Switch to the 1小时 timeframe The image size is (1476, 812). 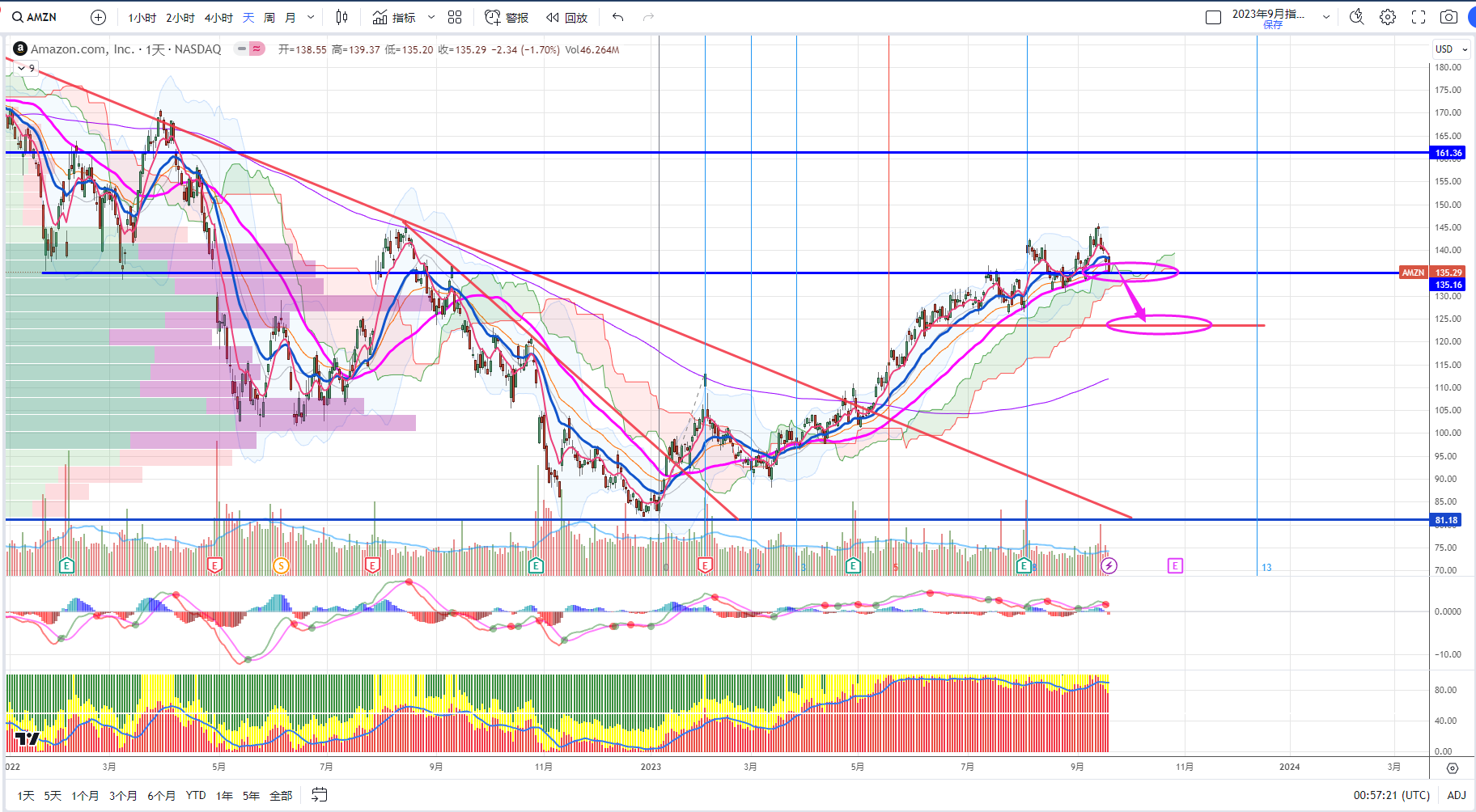click(142, 18)
